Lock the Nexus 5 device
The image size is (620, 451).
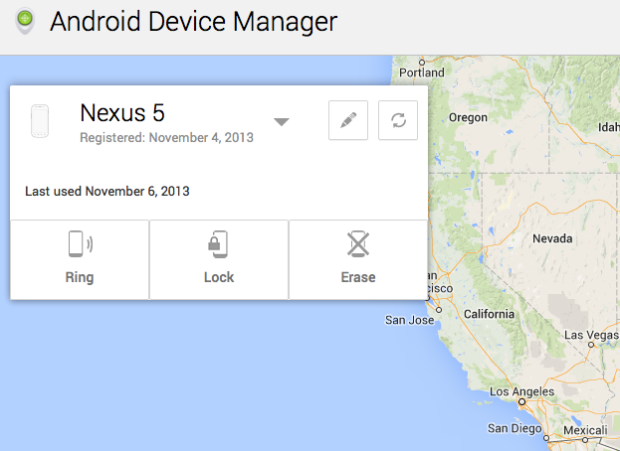[219, 260]
